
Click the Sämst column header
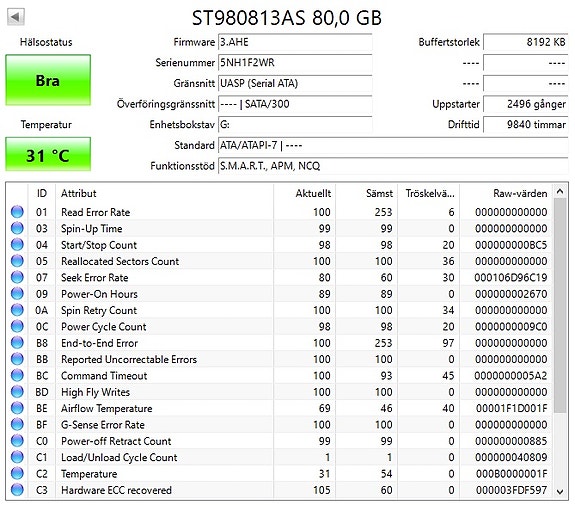367,193
